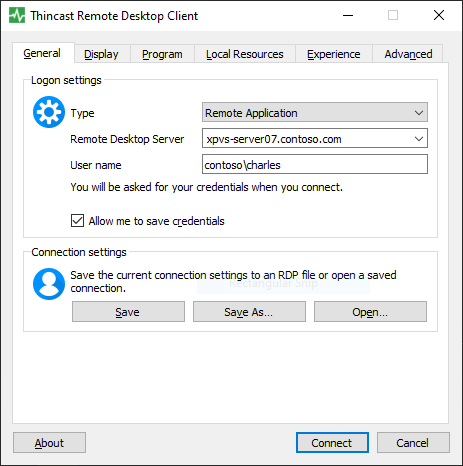Open the Advanced tab

coord(408,54)
